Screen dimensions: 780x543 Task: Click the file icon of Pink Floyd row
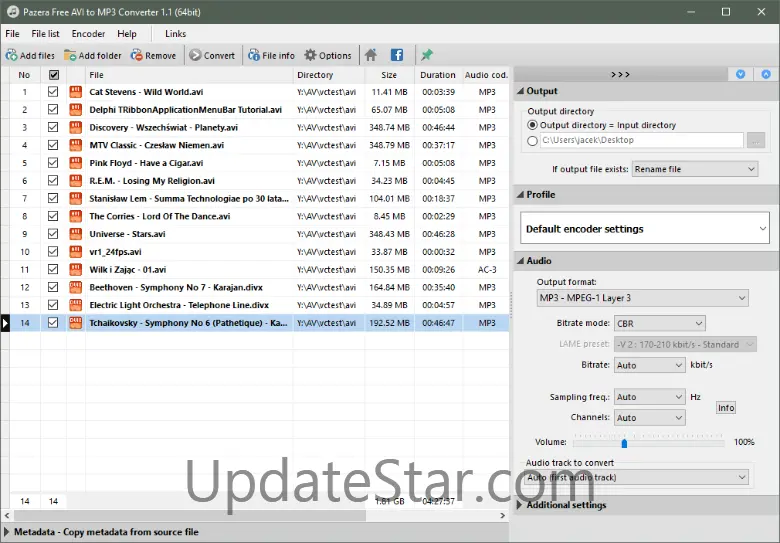coord(76,163)
